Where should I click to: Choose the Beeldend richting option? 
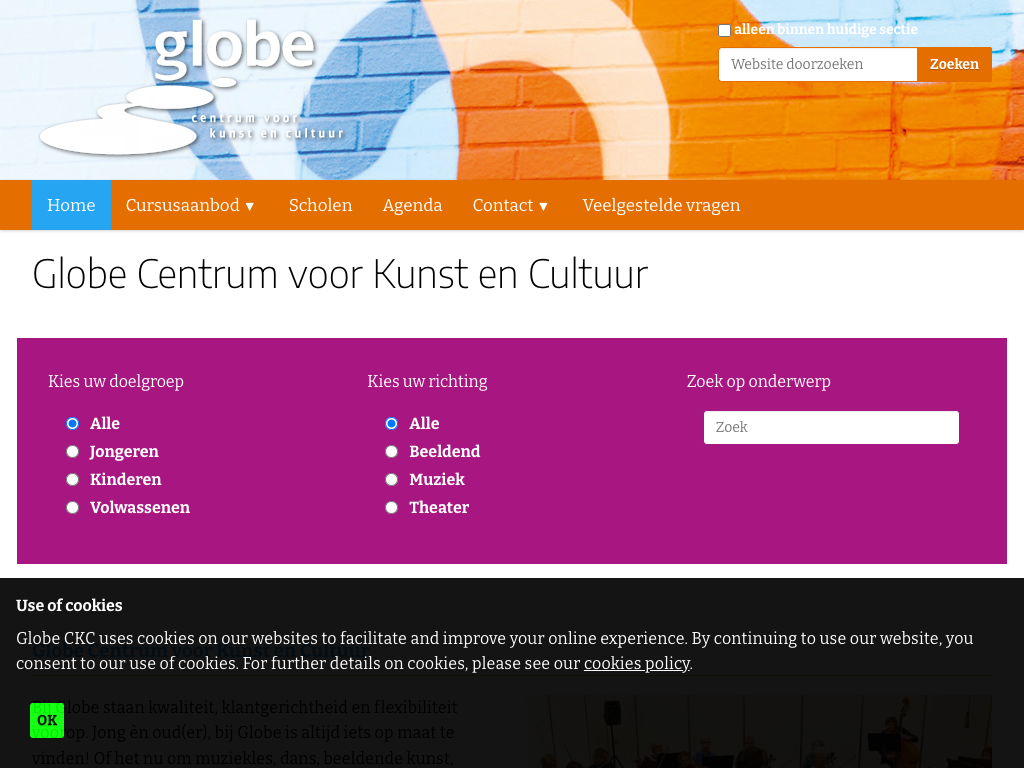click(x=391, y=452)
